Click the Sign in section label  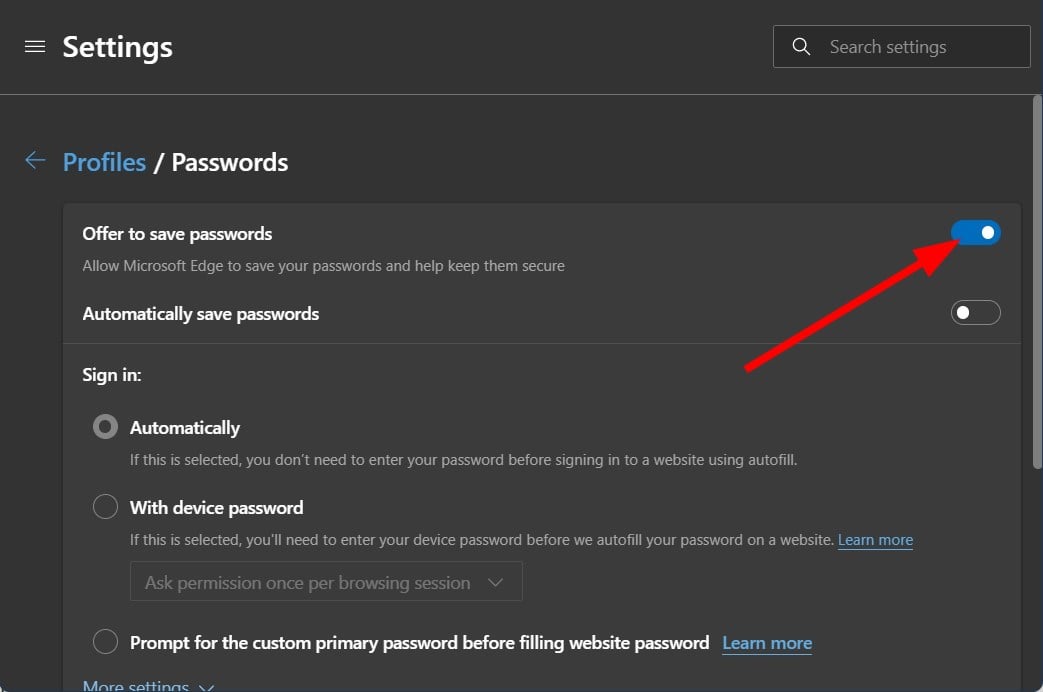(112, 375)
